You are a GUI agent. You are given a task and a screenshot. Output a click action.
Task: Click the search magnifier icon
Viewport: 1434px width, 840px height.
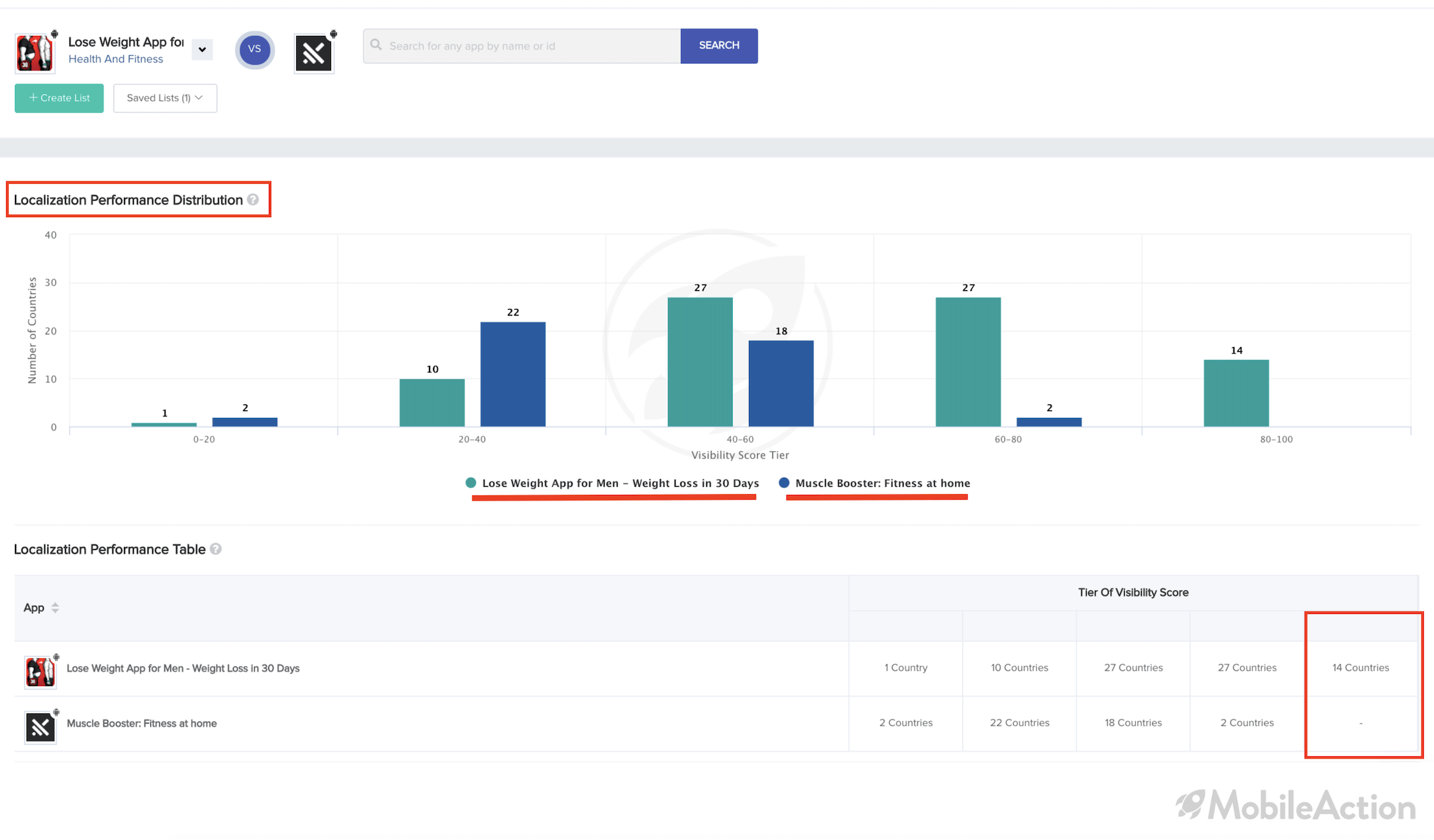376,45
